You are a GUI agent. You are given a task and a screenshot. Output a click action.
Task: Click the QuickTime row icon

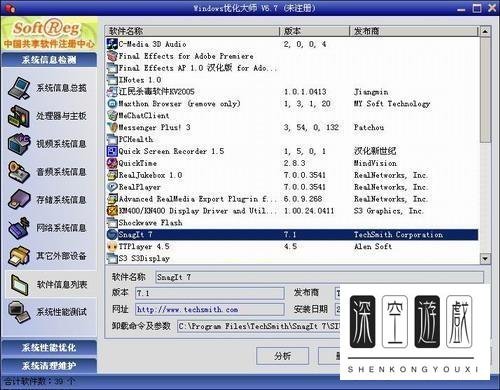point(112,163)
